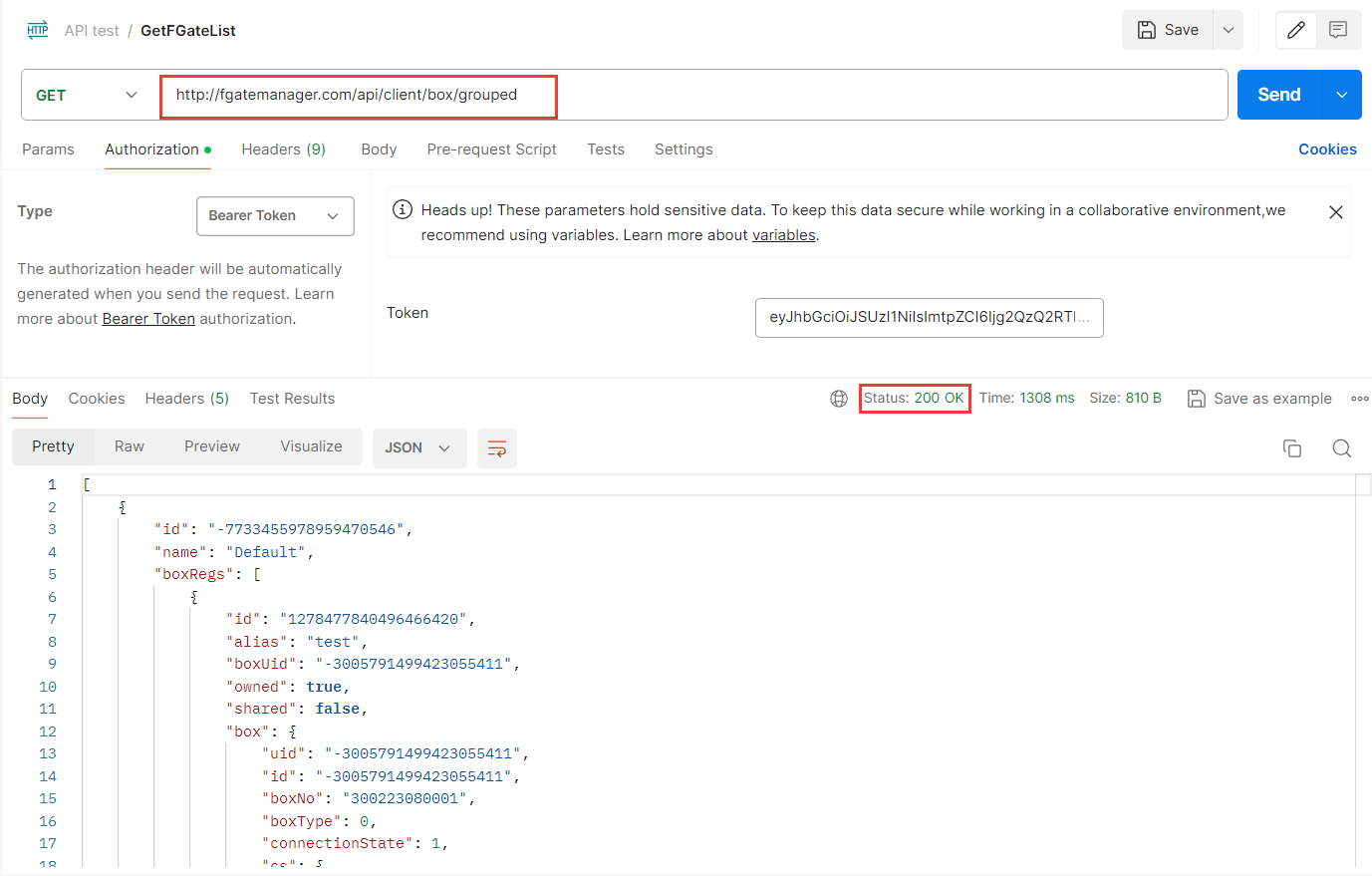1372x876 pixels.
Task: Click the owned true value
Action: point(324,687)
